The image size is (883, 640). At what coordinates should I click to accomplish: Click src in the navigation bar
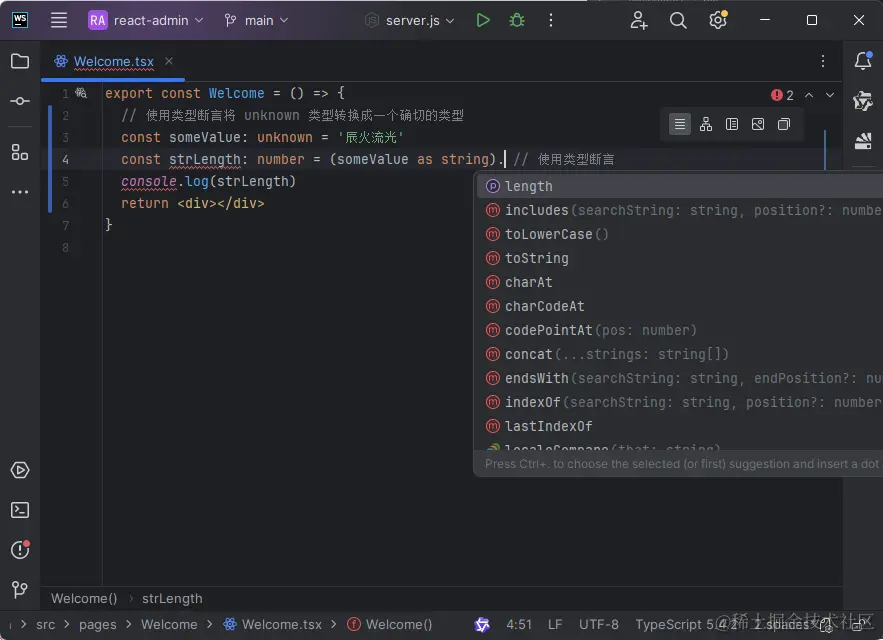(46, 624)
